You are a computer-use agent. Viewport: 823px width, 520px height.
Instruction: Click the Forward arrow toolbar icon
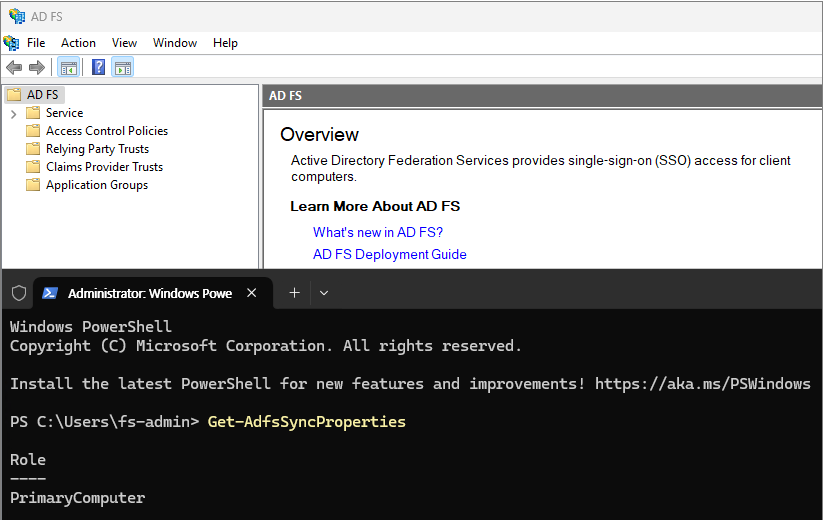click(37, 67)
